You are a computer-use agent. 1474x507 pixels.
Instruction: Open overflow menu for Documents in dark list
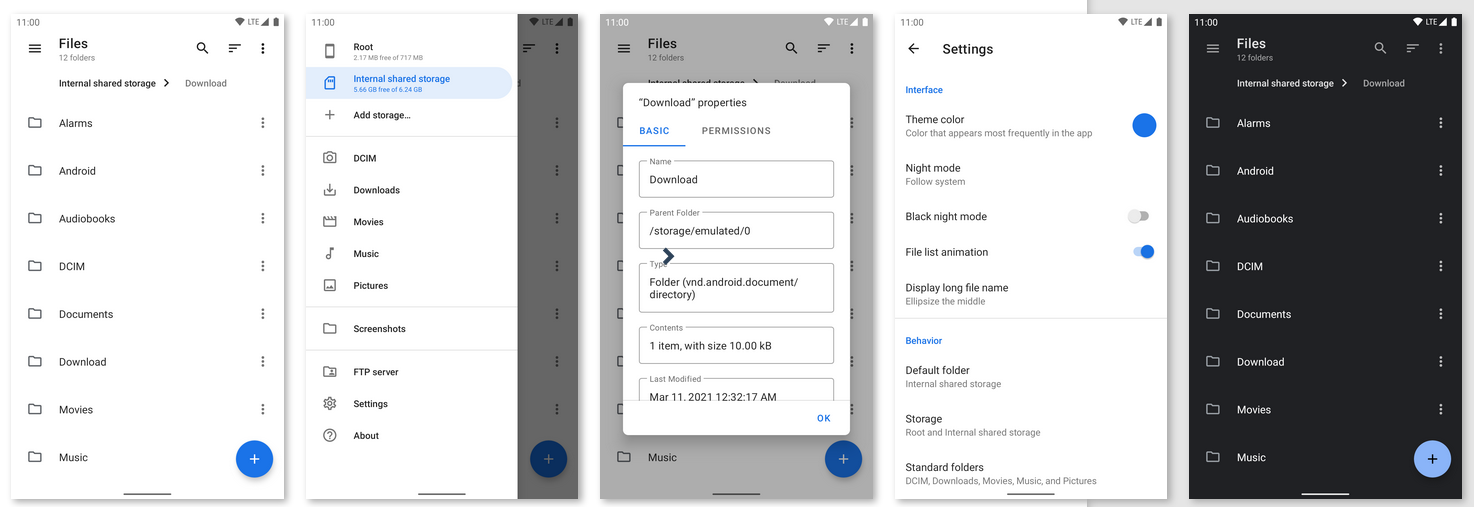pos(1441,314)
